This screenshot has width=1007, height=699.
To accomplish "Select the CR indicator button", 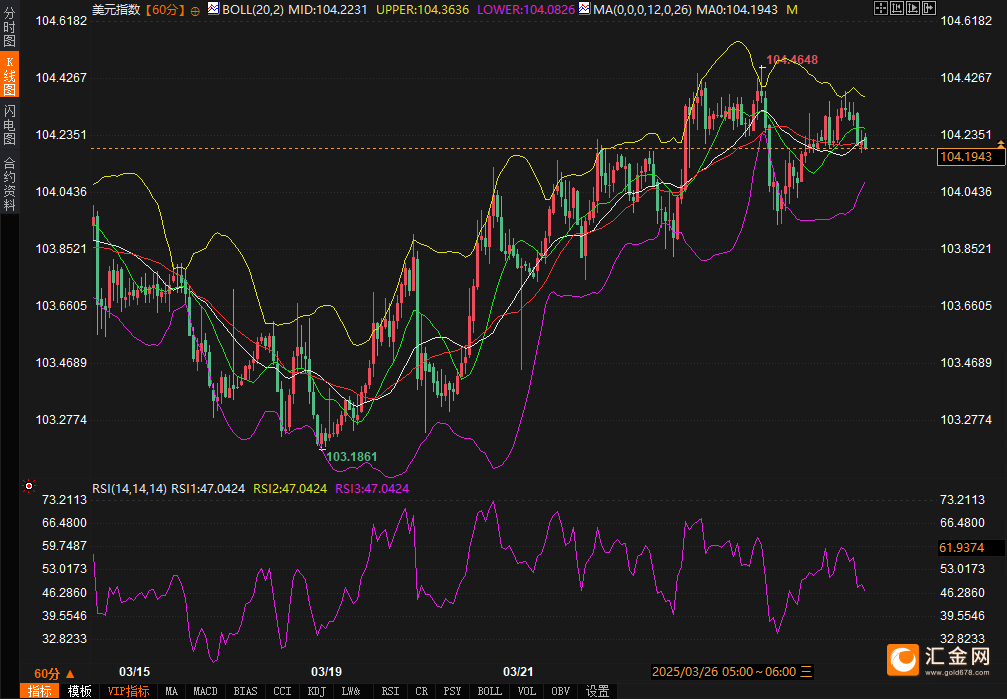I will click(x=421, y=691).
